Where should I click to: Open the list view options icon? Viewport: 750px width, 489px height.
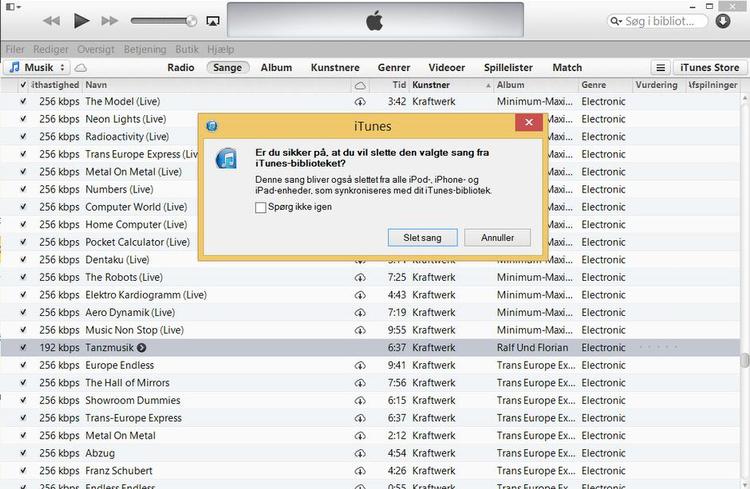[661, 67]
